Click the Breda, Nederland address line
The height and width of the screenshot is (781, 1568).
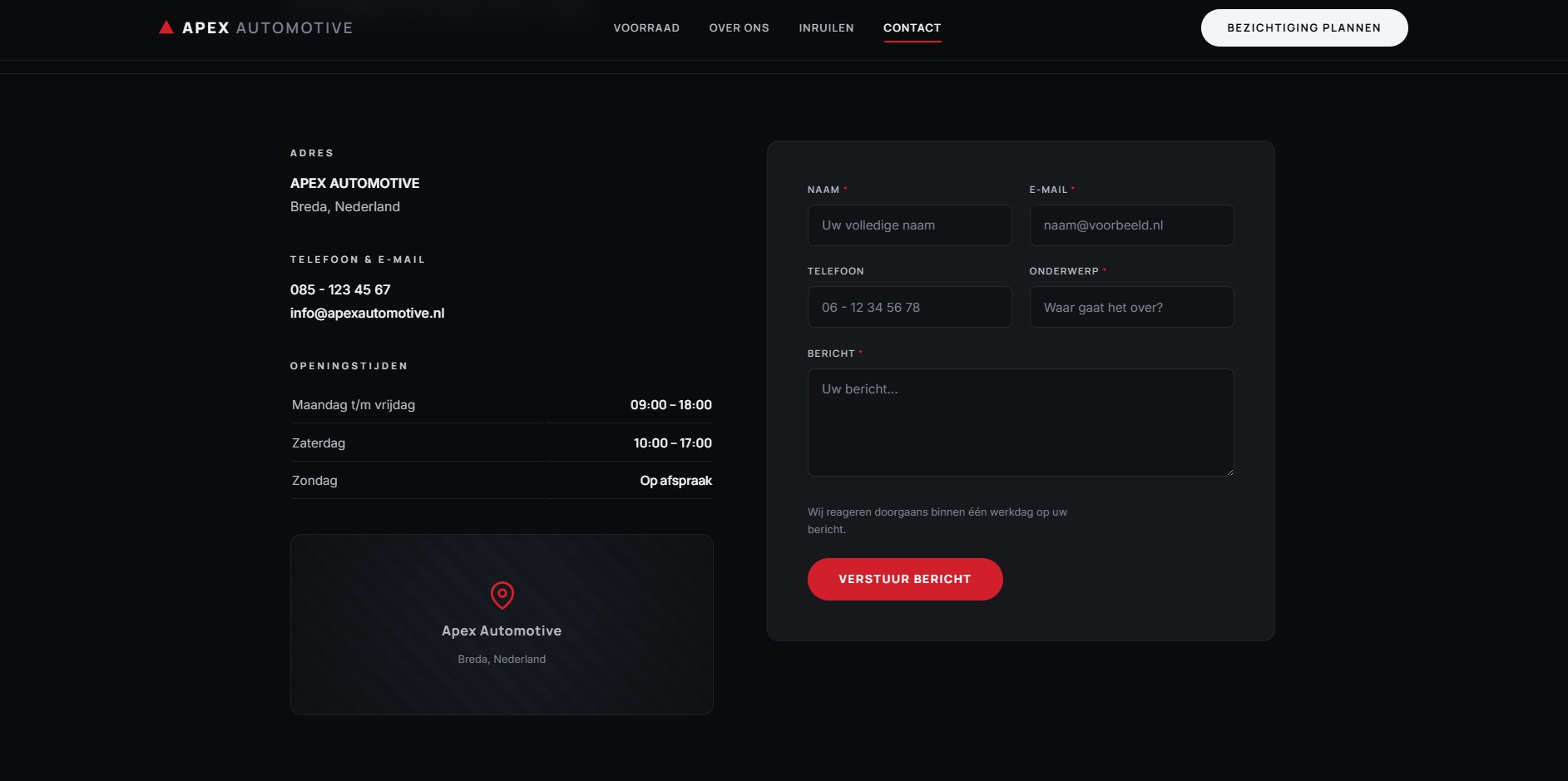click(x=345, y=206)
